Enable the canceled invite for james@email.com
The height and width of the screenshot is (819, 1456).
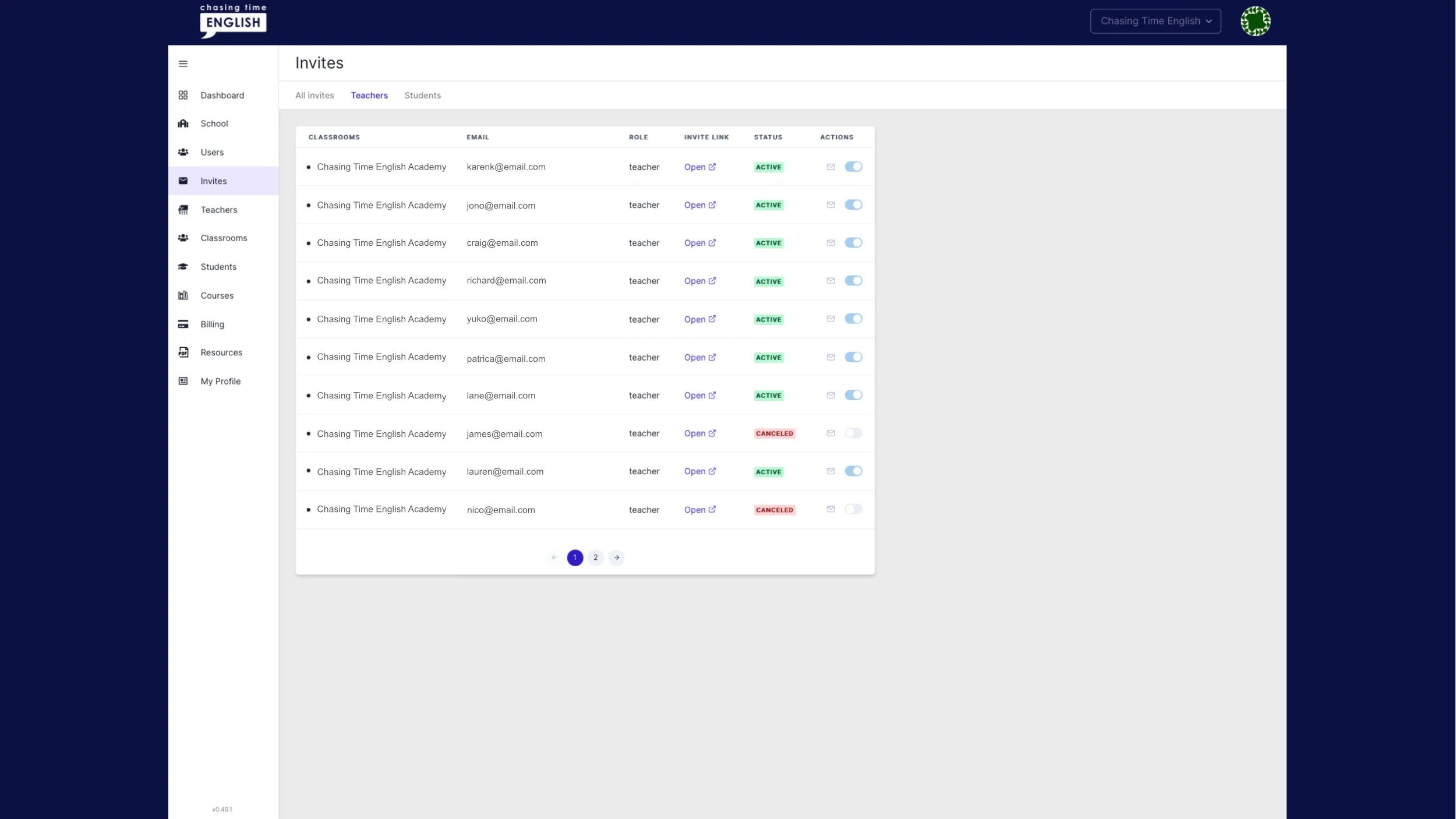853,433
